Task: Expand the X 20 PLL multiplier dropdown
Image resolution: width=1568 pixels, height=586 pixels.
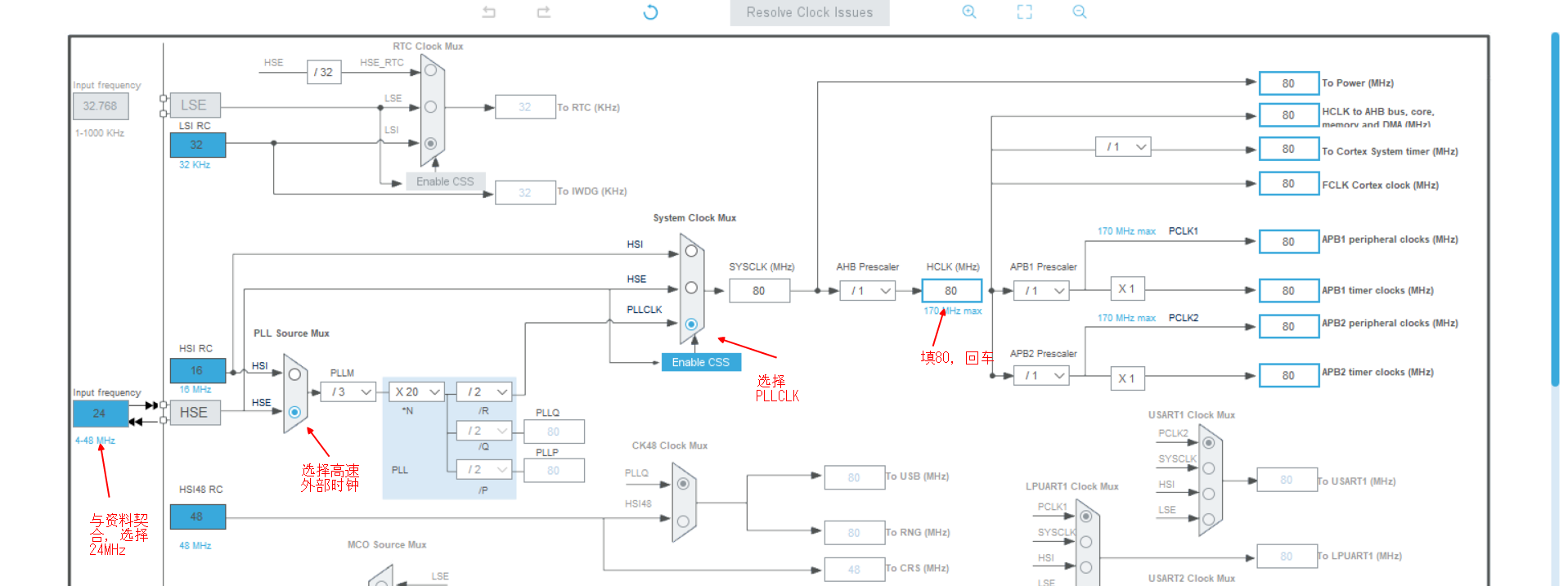Action: (x=417, y=392)
